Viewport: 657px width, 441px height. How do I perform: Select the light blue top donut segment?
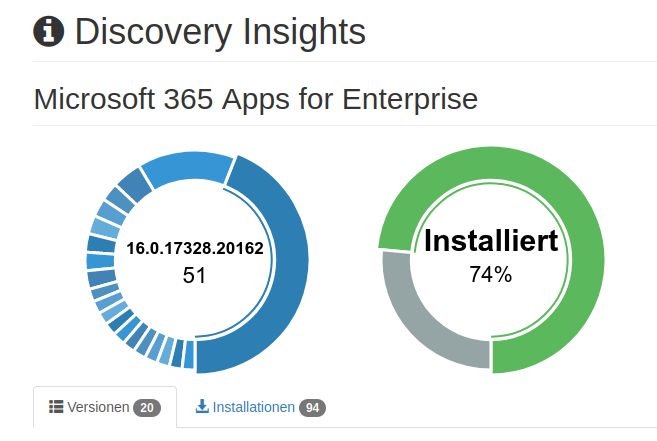coord(185,167)
